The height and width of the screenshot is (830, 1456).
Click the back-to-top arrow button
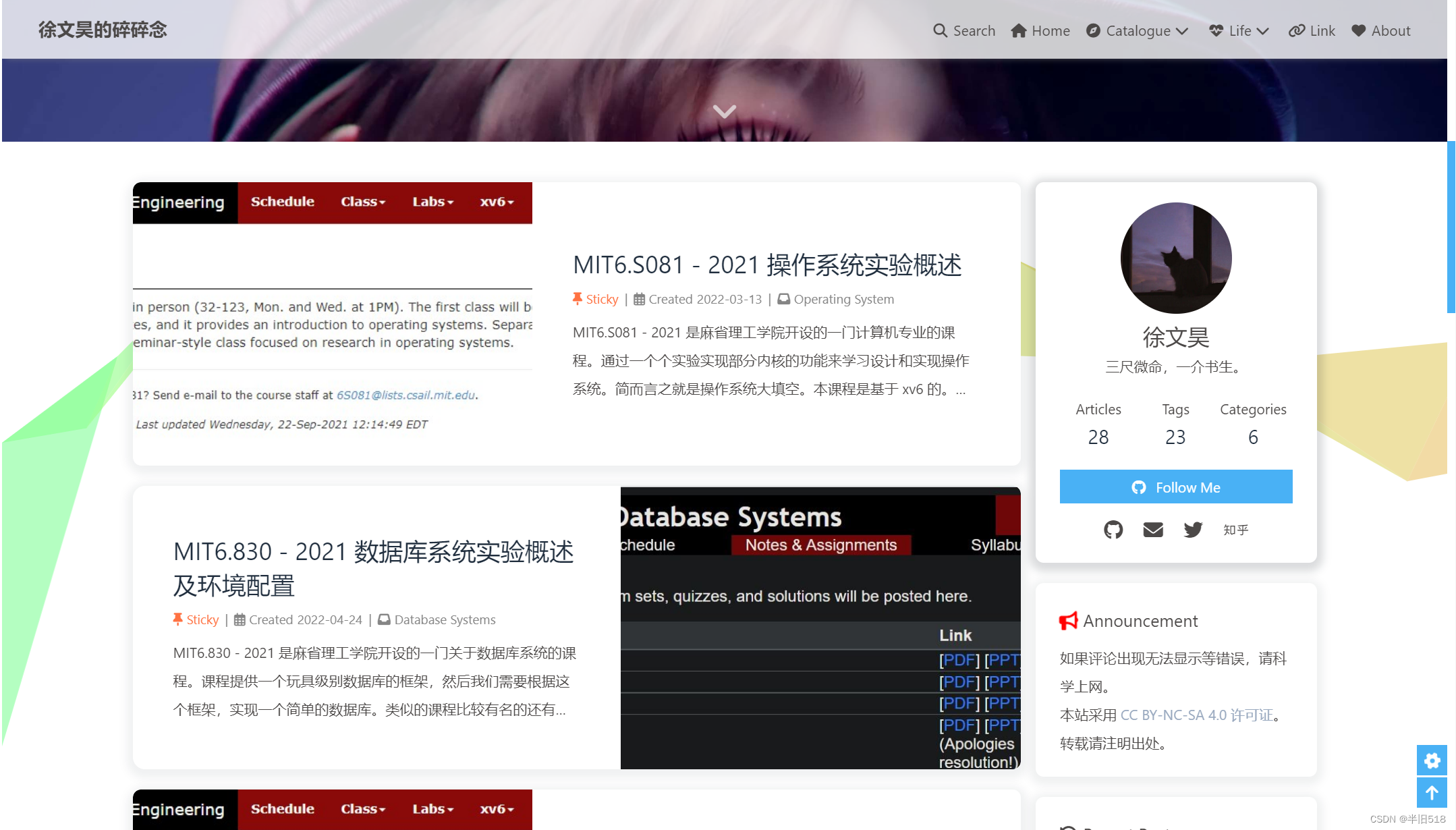tap(1432, 792)
